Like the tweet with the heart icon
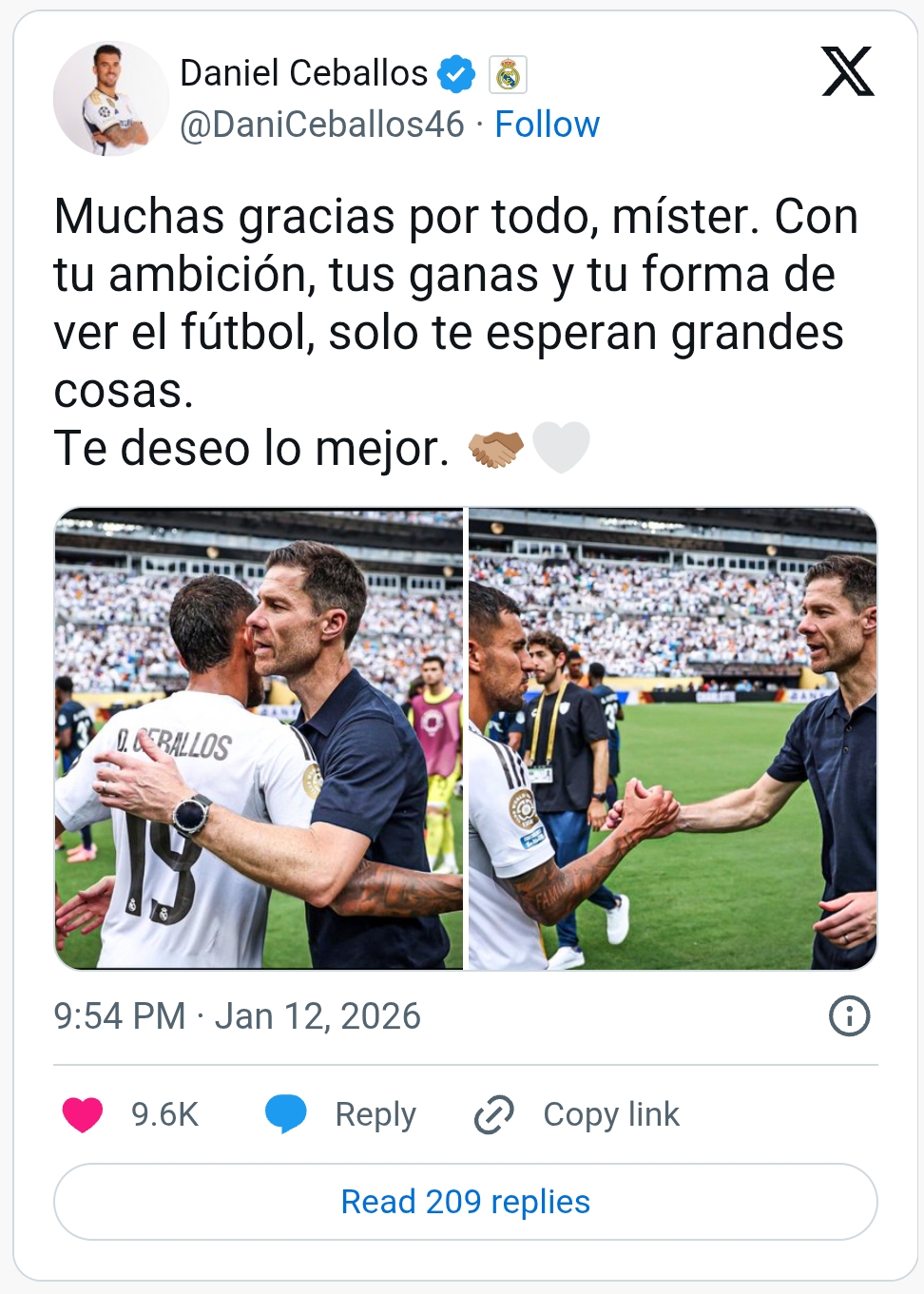This screenshot has height=1294, width=924. tap(83, 1114)
